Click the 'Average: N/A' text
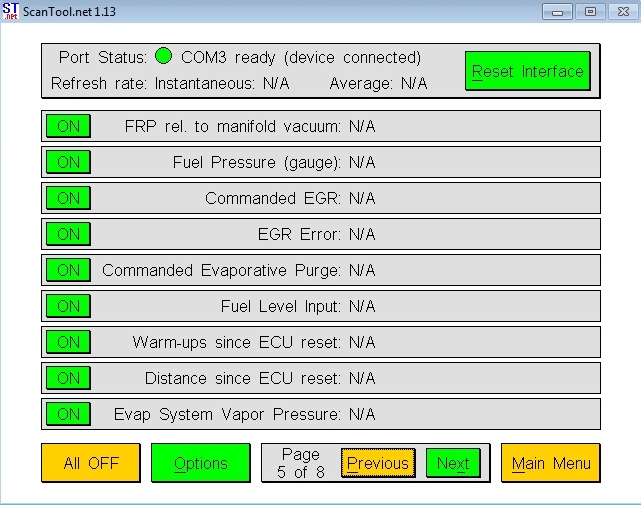Image resolution: width=641 pixels, height=505 pixels. click(x=379, y=83)
